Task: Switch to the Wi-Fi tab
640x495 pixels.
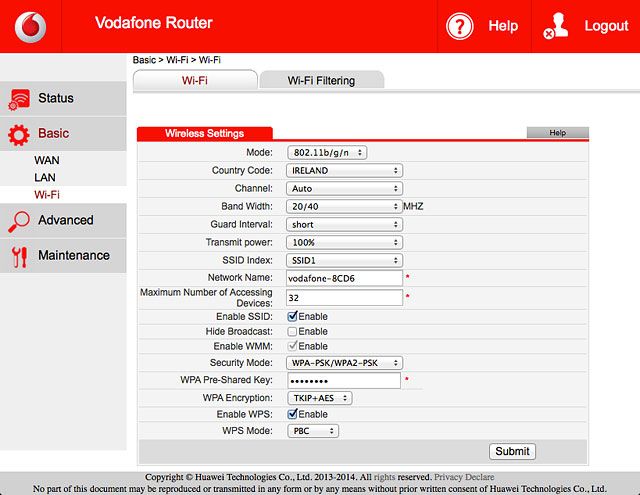Action: [x=195, y=80]
